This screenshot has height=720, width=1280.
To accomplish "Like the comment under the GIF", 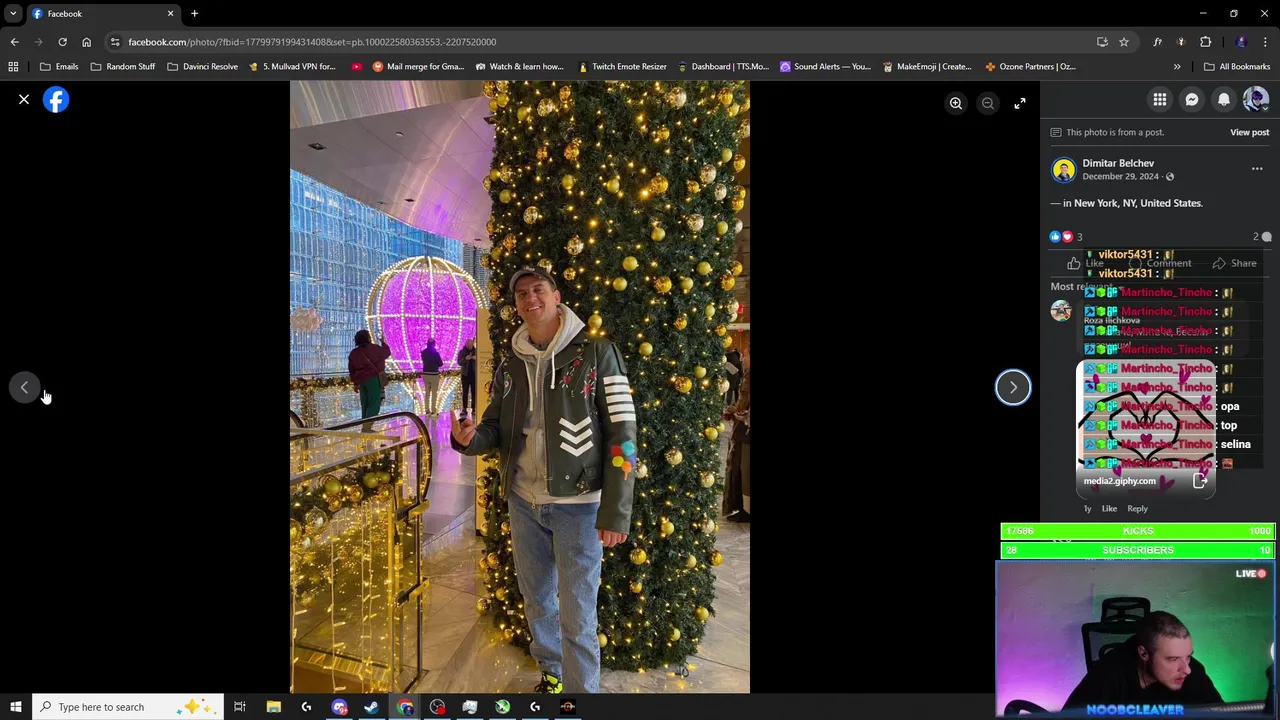I will coord(1109,509).
